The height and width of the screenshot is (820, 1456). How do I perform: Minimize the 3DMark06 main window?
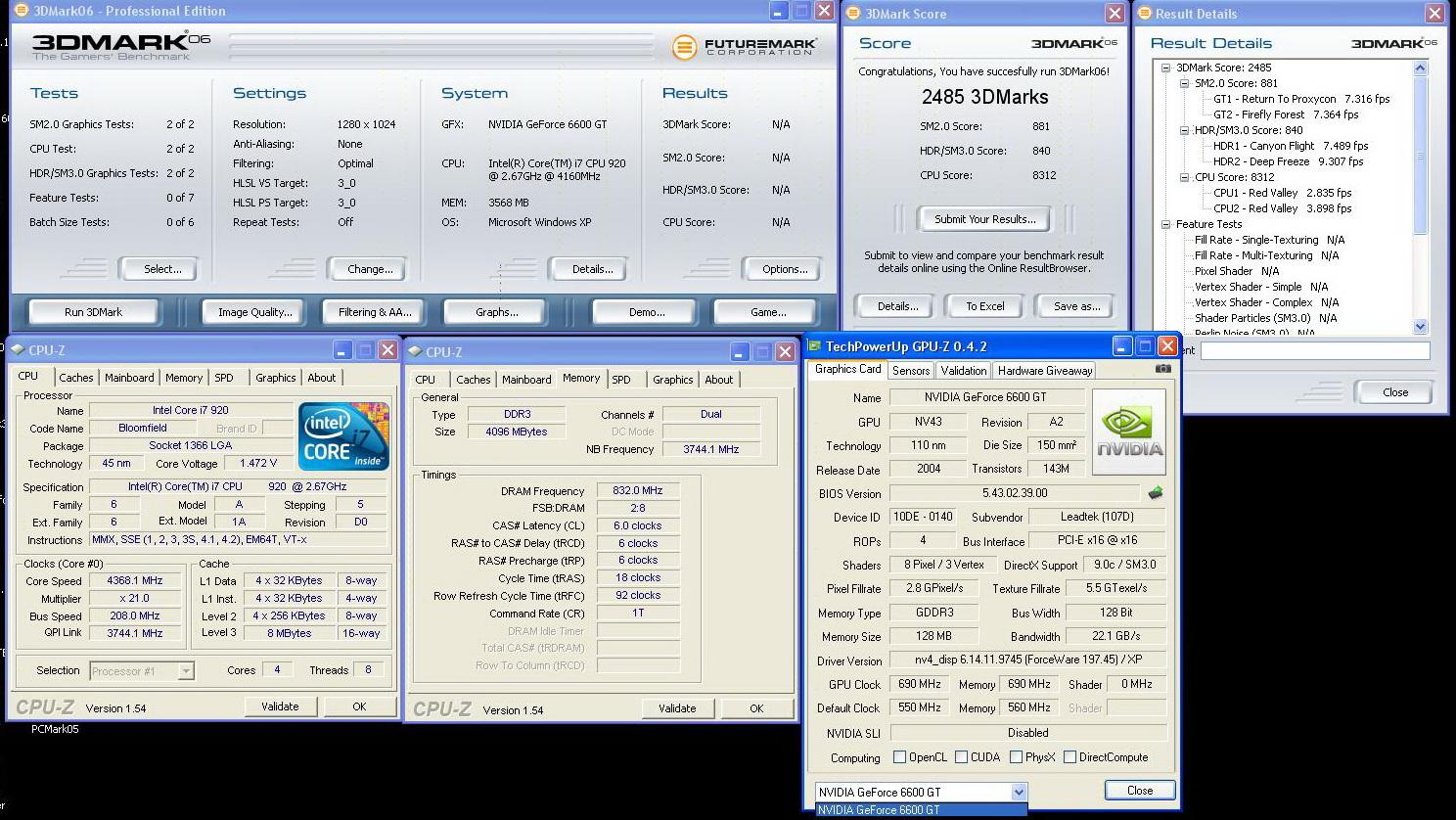tap(779, 11)
